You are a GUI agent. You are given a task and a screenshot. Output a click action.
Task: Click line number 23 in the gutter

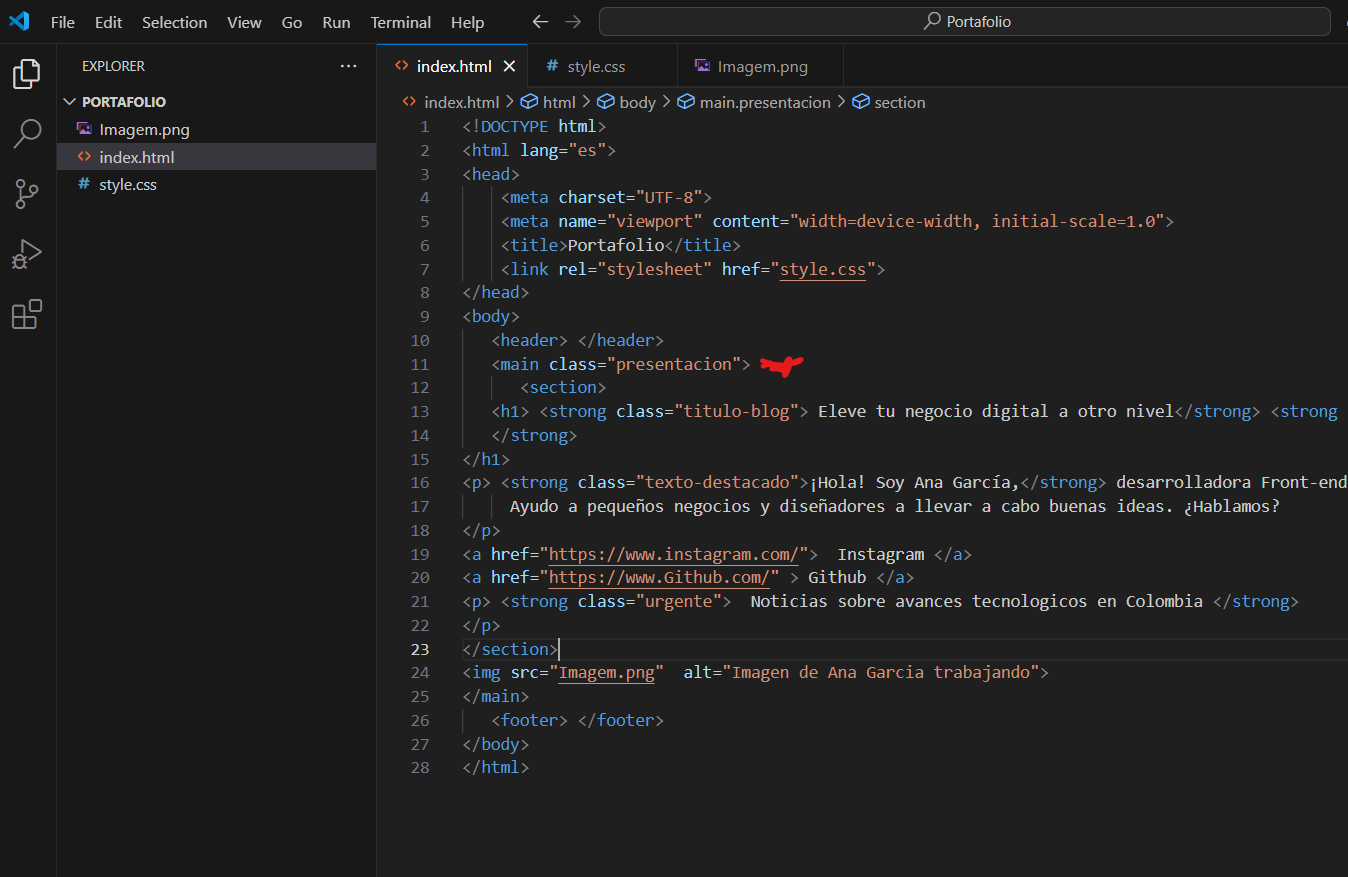pyautogui.click(x=420, y=649)
